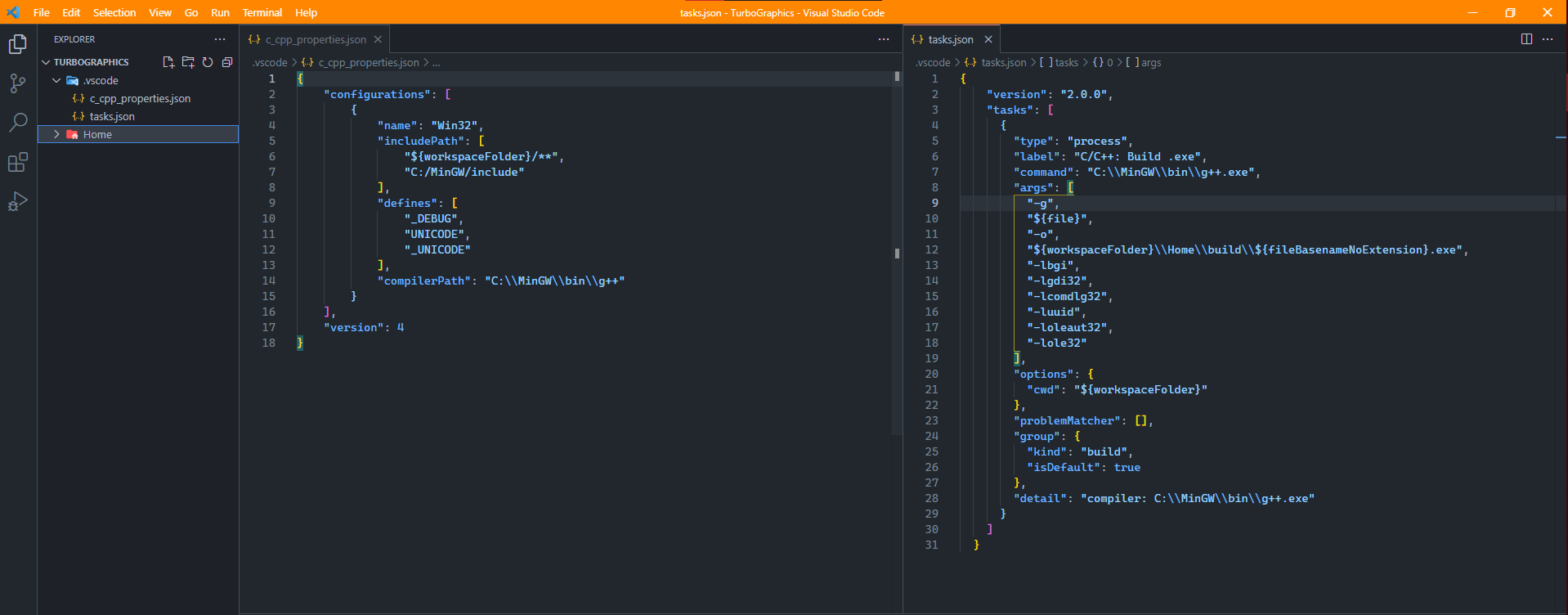
Task: Click the "problemMatcher" key text
Action: click(1067, 420)
